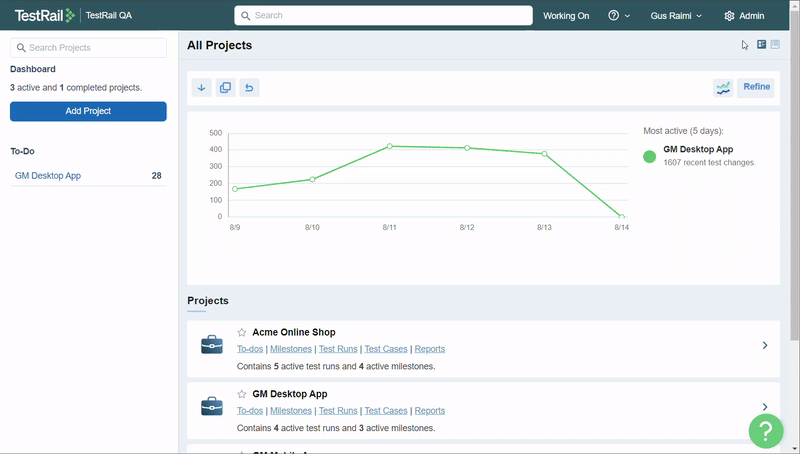The height and width of the screenshot is (454, 800).
Task: Open Acme Online Shop Test Runs link
Action: (338, 349)
